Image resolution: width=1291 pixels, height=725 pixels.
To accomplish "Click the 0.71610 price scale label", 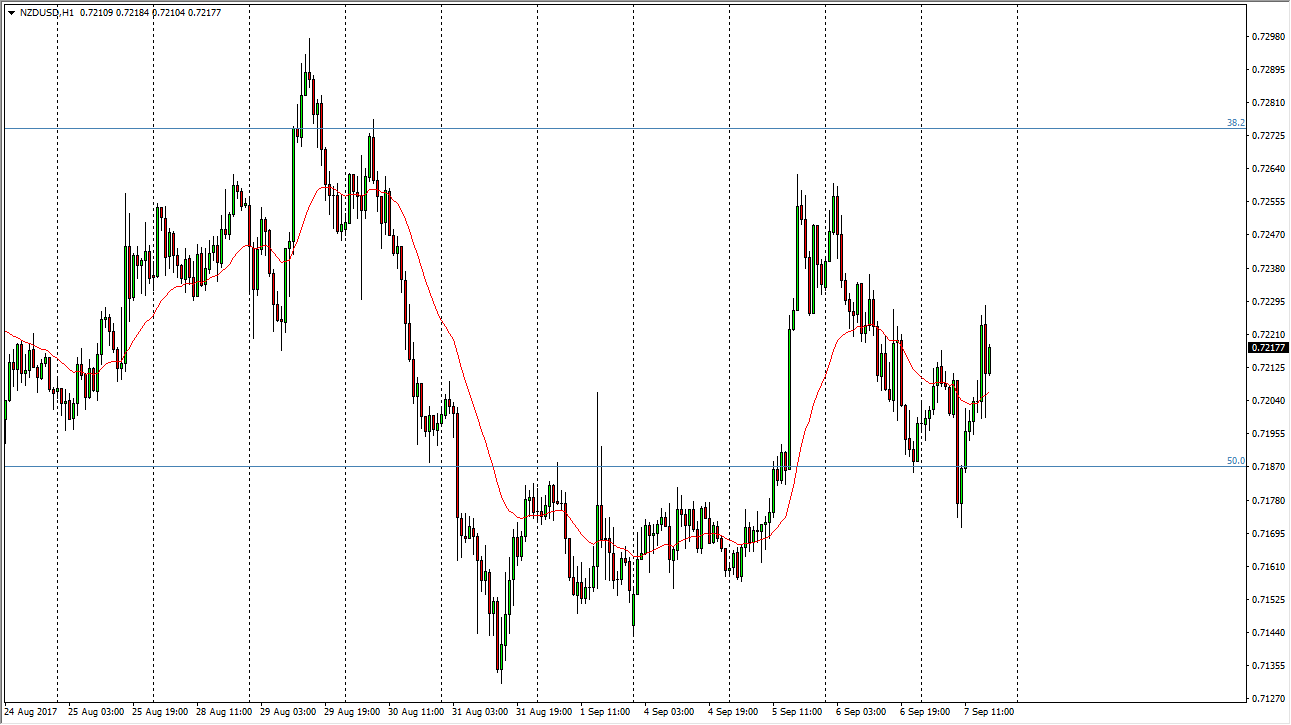I will pyautogui.click(x=1268, y=567).
